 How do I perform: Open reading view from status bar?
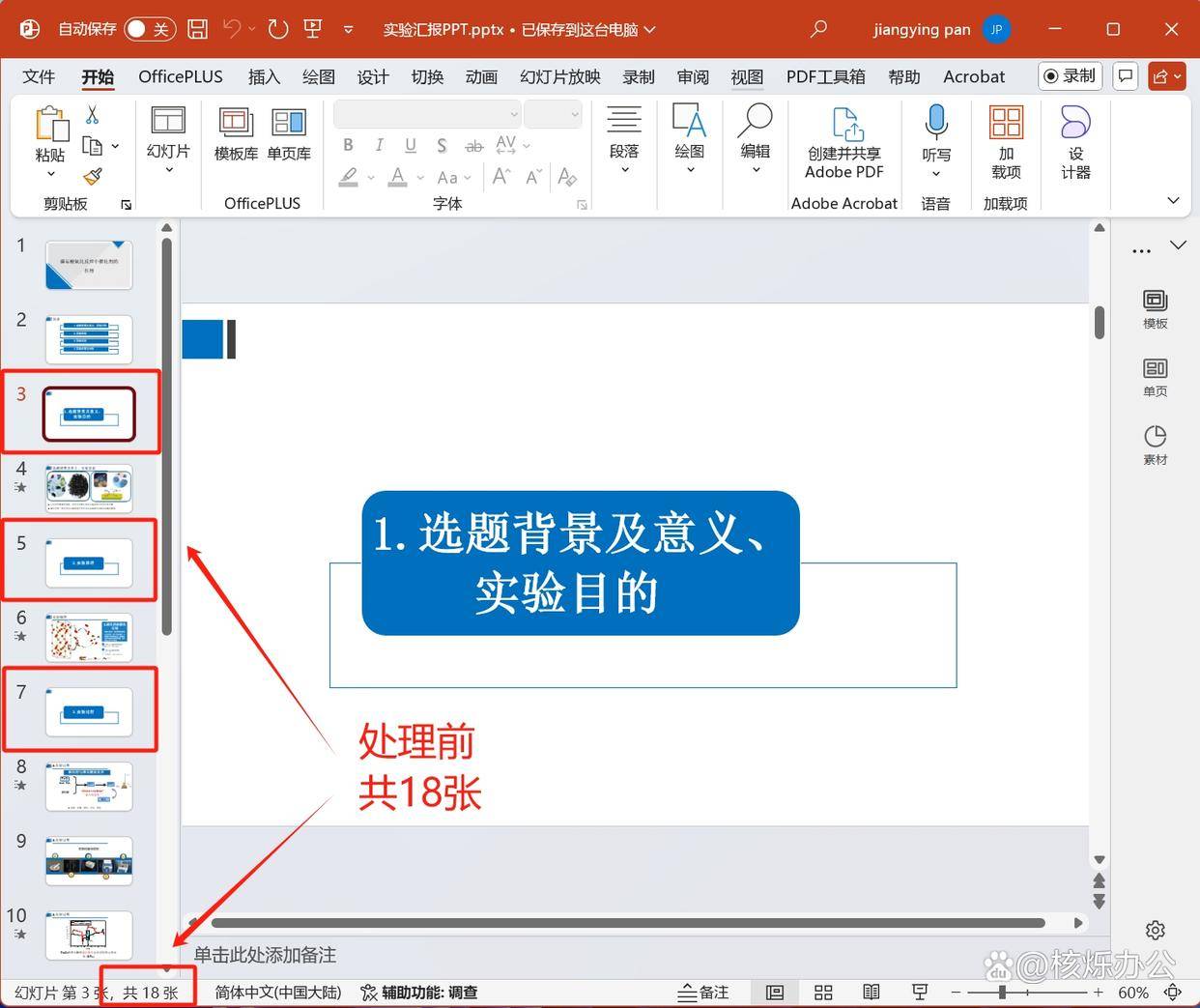coord(871,993)
